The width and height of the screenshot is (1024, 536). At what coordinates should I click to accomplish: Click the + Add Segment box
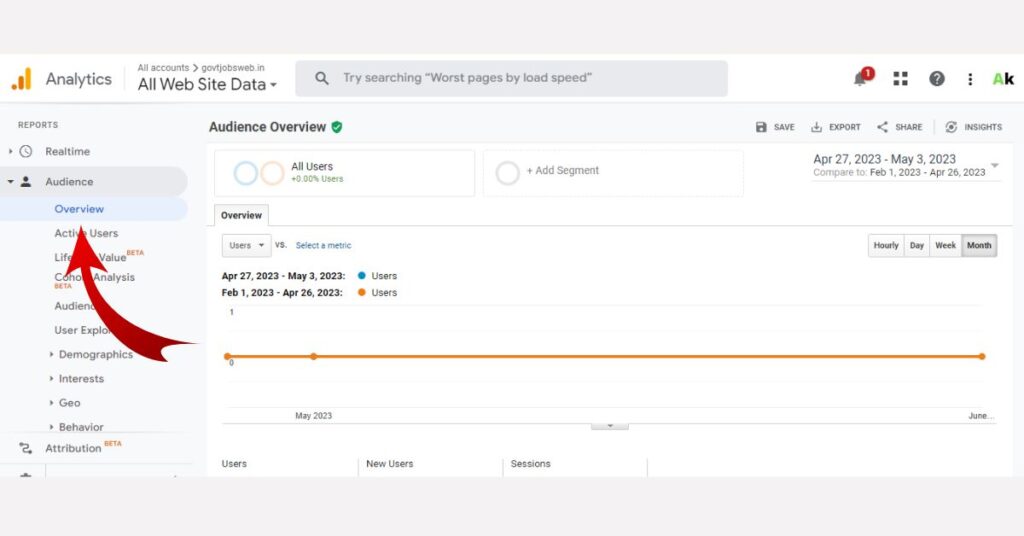[613, 173]
